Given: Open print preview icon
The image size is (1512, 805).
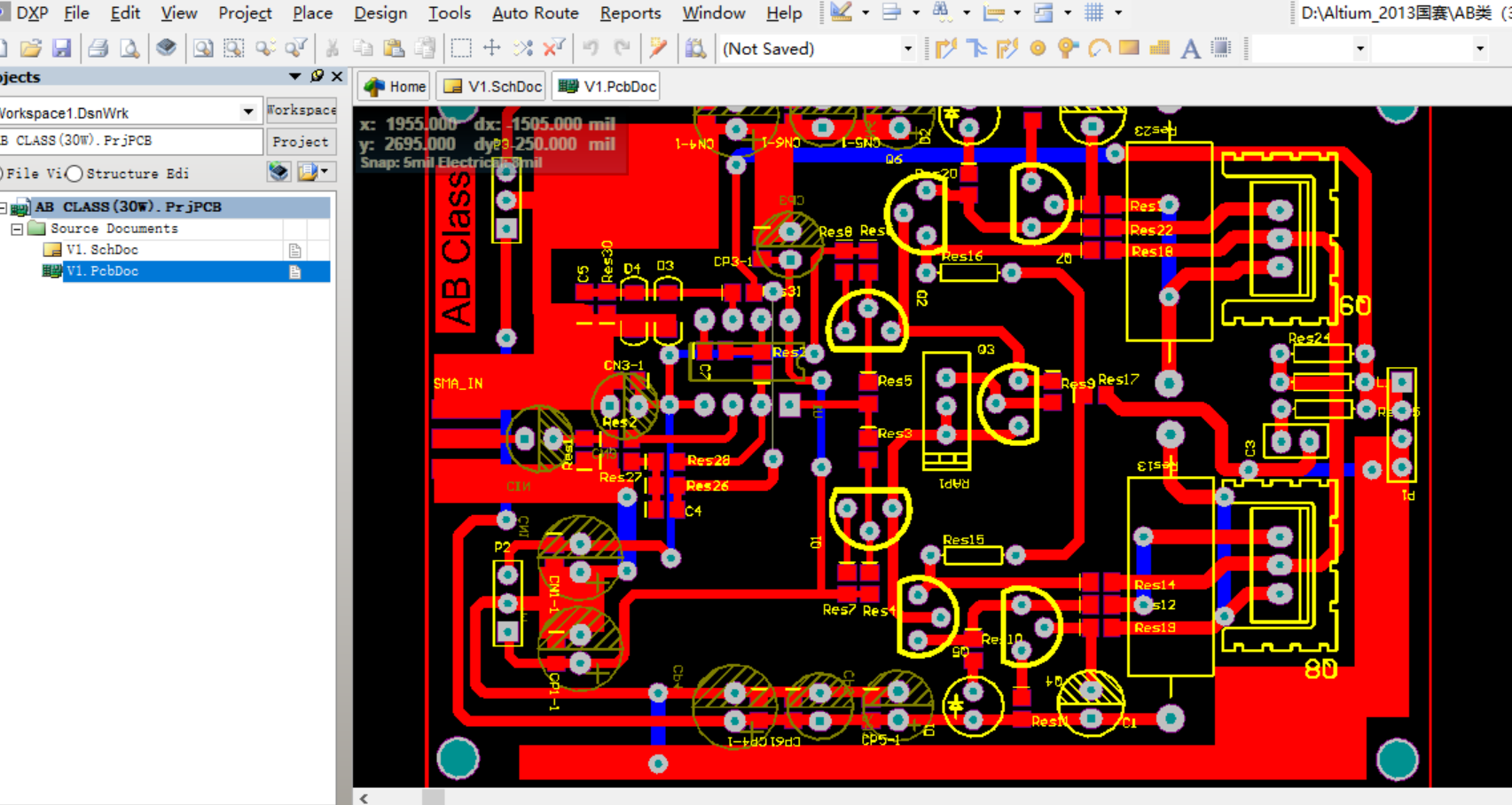Looking at the screenshot, I should click(129, 48).
